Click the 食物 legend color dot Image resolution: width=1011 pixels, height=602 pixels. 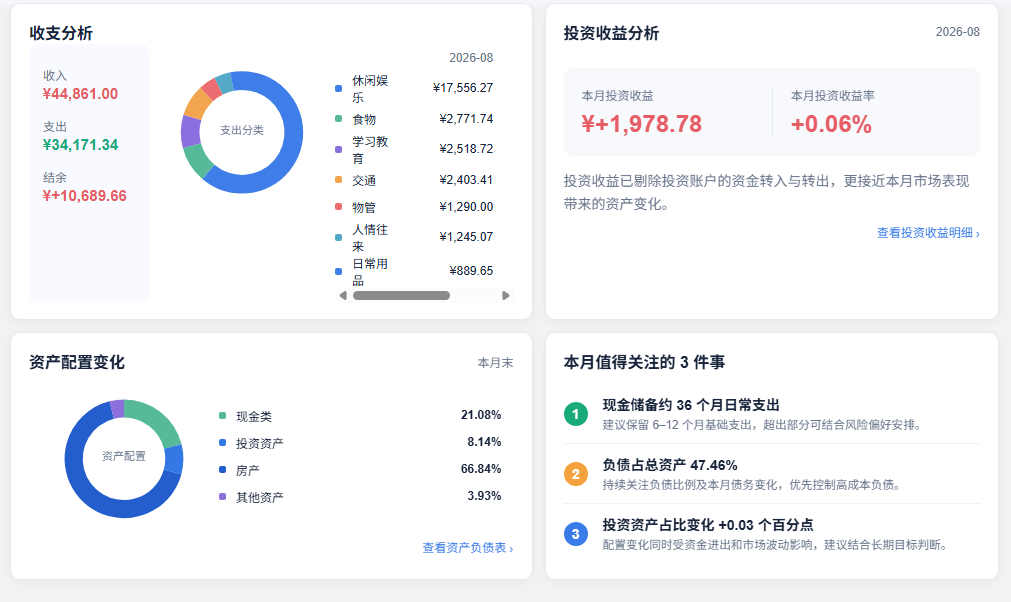339,119
